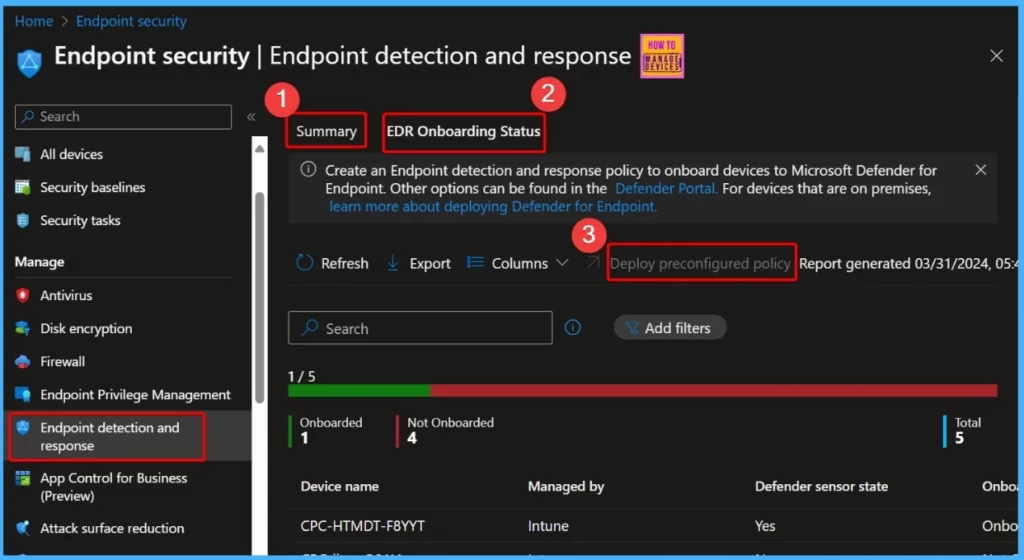Viewport: 1024px width, 560px height.
Task: Click the Endpoint Privilege Management icon
Action: (x=23, y=395)
